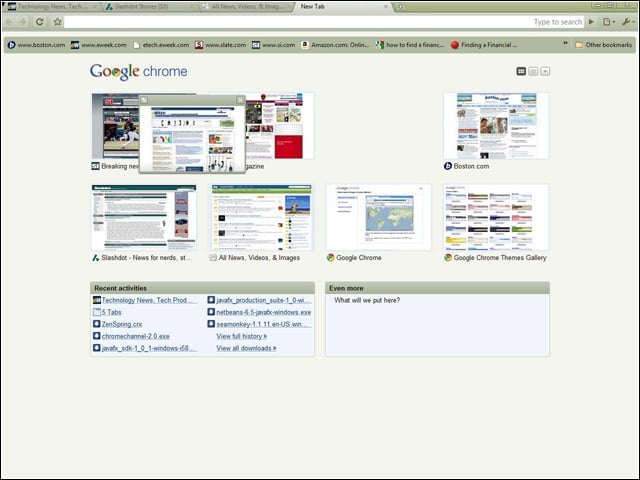640x480 pixels.
Task: Open netbeans-6.5-javafx-windows.exe download
Action: (263, 312)
